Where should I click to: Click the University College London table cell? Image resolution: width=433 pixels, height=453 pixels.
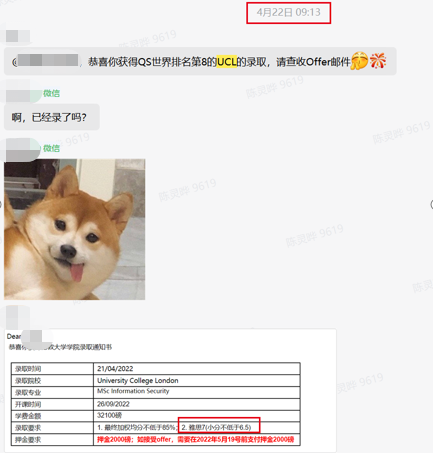pyautogui.click(x=197, y=380)
